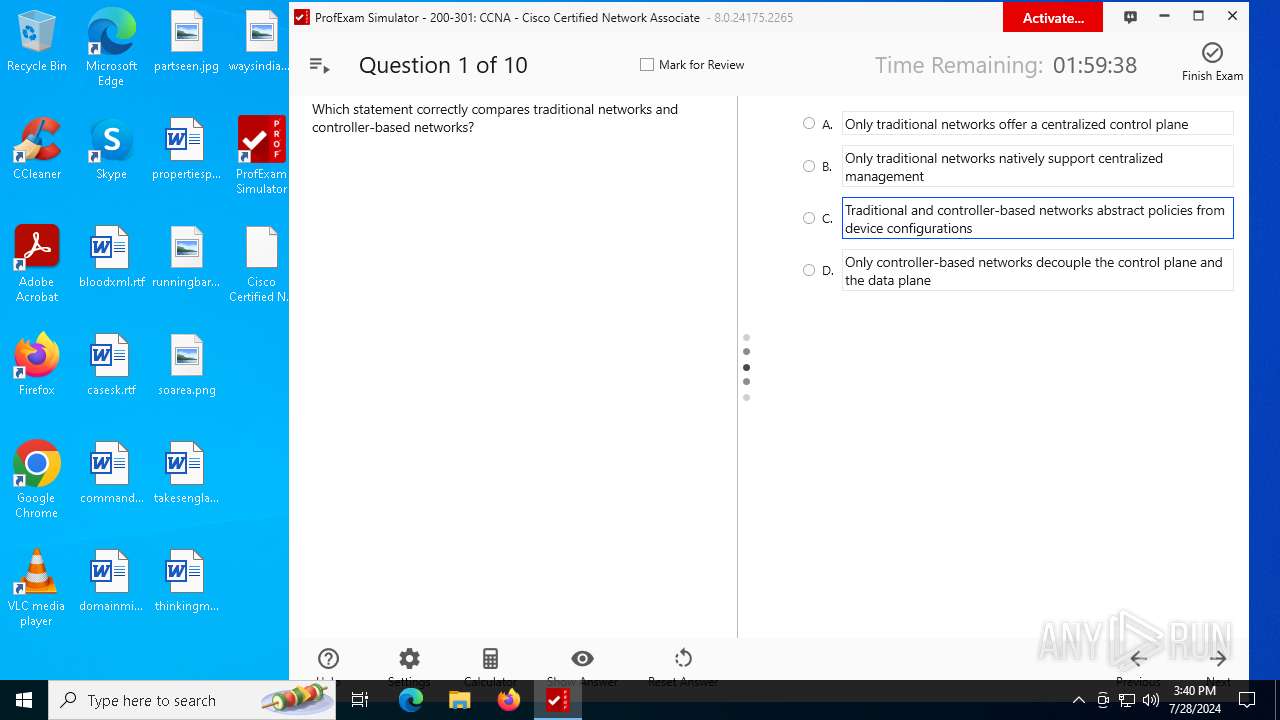Open CCleaner desktop shortcut
This screenshot has height=720, width=1280.
click(37, 148)
